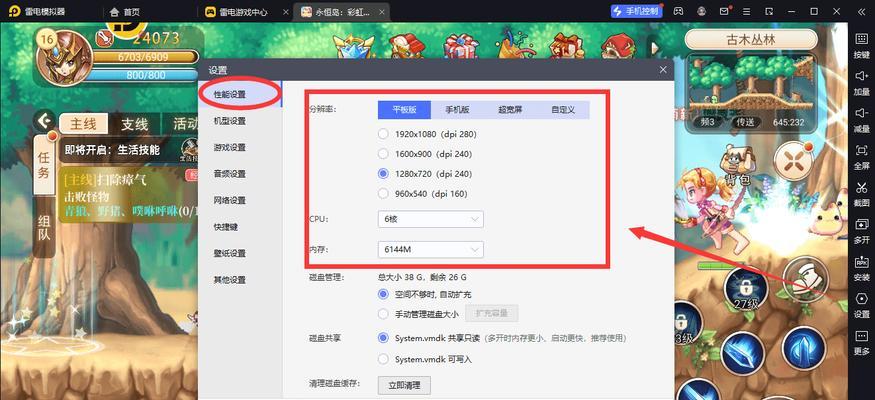The width and height of the screenshot is (875, 400).
Task: Open 游戏设置 in settings sidebar
Action: (x=239, y=148)
